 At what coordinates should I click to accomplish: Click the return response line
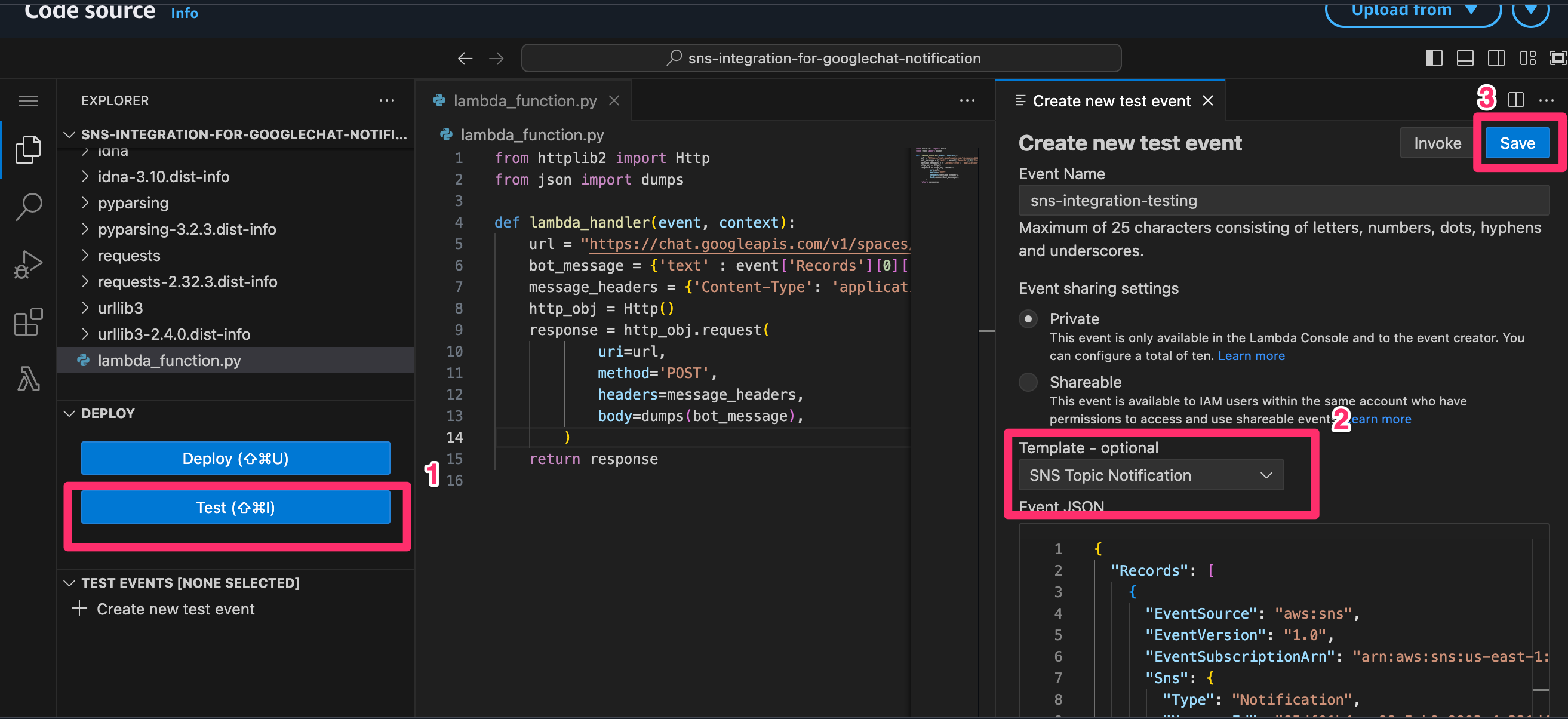tap(594, 459)
